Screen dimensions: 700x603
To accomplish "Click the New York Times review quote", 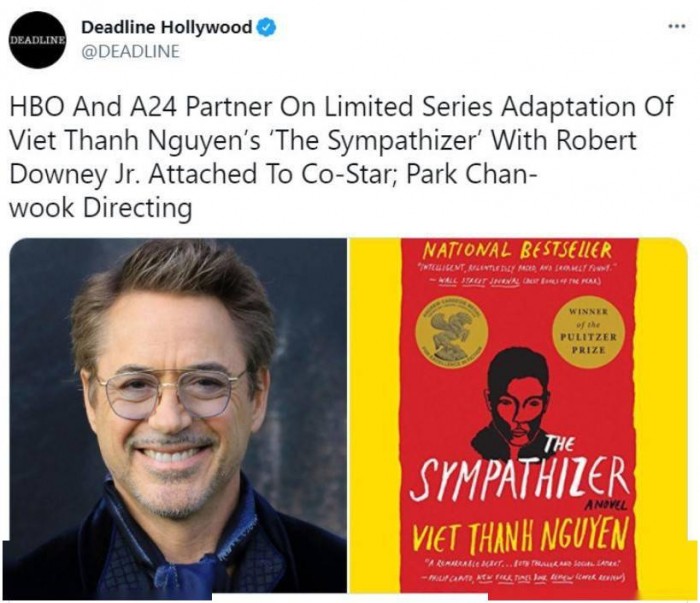I will [x=523, y=569].
